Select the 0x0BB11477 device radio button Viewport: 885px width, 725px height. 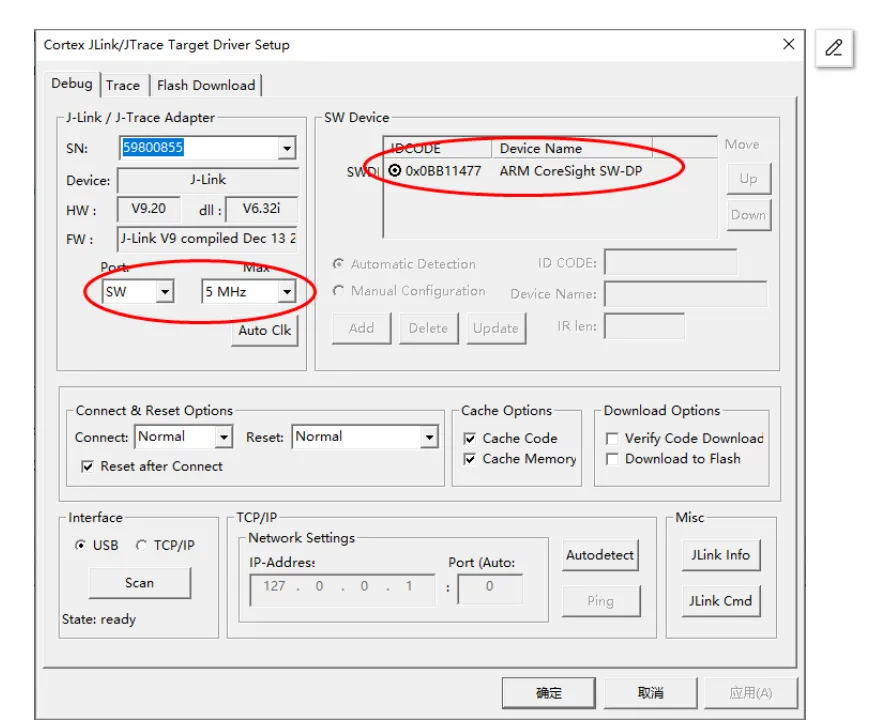(395, 170)
